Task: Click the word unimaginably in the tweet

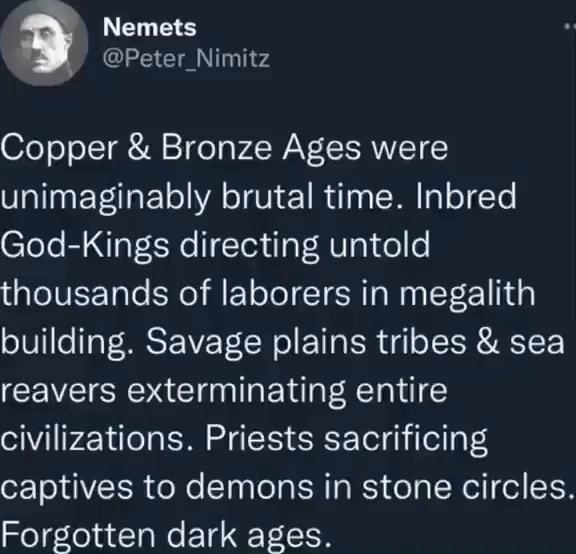Action: pyautogui.click(x=105, y=198)
